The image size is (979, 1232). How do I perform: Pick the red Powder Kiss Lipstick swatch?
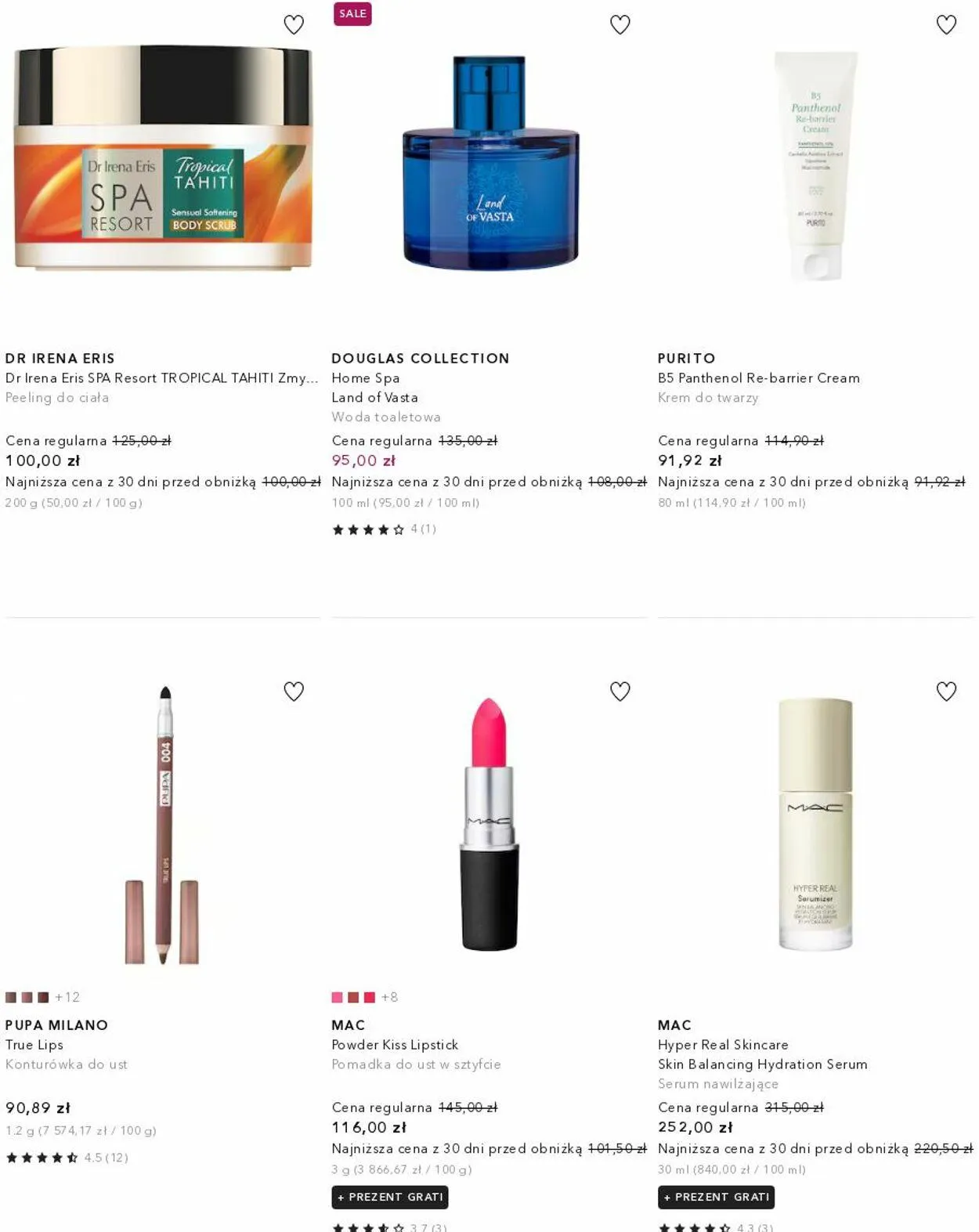(370, 997)
